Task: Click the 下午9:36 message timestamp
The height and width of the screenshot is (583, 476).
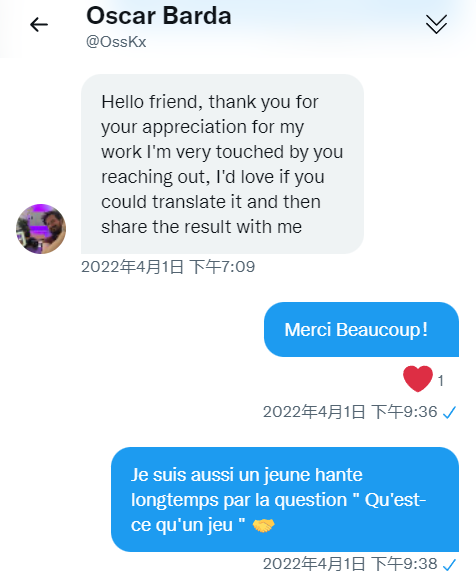Action: click(x=351, y=412)
